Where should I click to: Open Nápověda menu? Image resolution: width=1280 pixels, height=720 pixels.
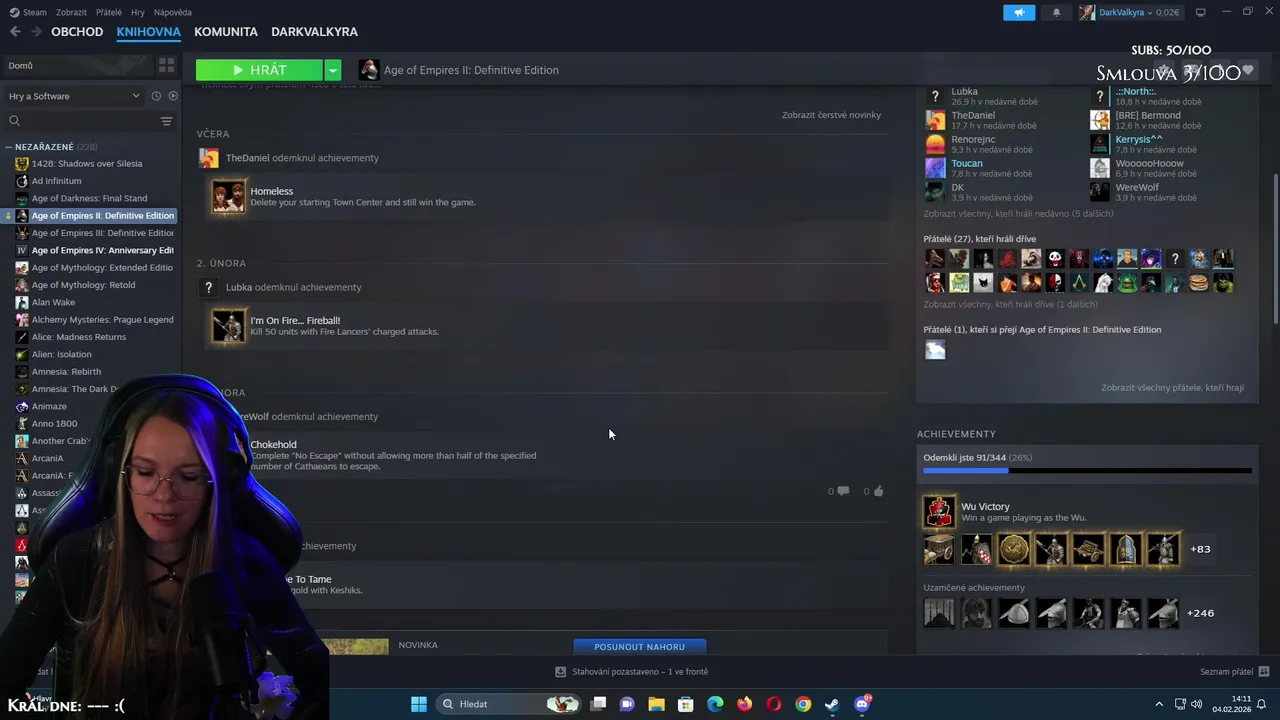click(x=172, y=12)
